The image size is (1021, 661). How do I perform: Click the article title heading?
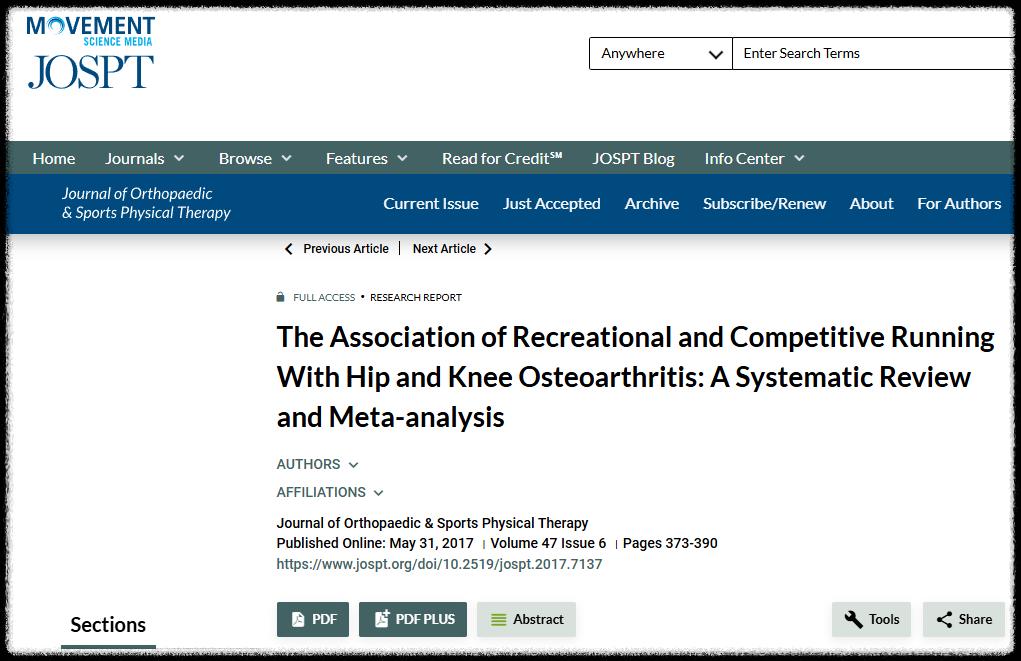point(635,377)
